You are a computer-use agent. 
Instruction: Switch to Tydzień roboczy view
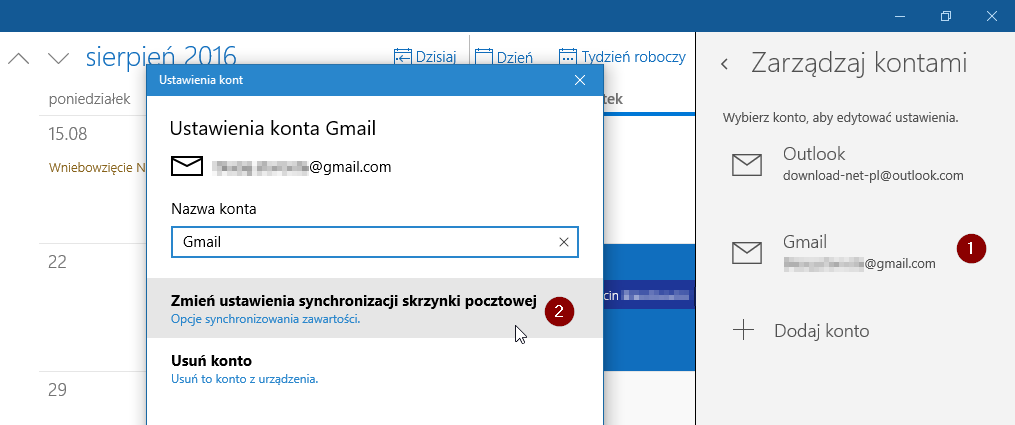pos(622,57)
